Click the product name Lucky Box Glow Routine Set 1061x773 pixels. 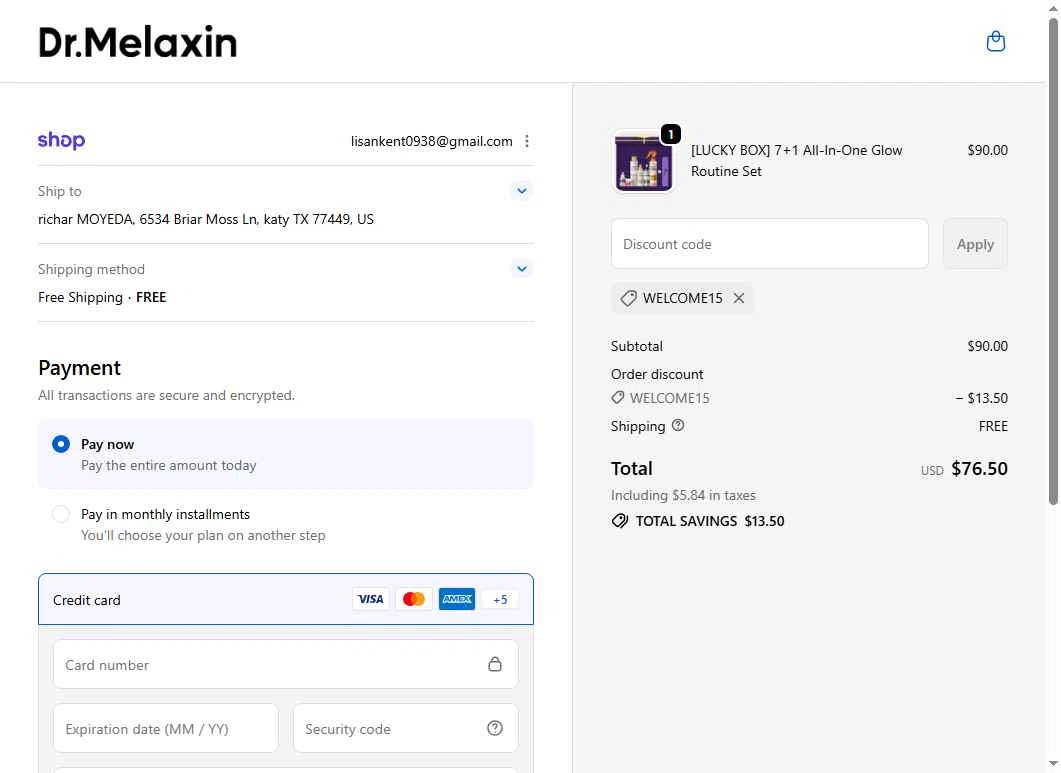click(796, 160)
